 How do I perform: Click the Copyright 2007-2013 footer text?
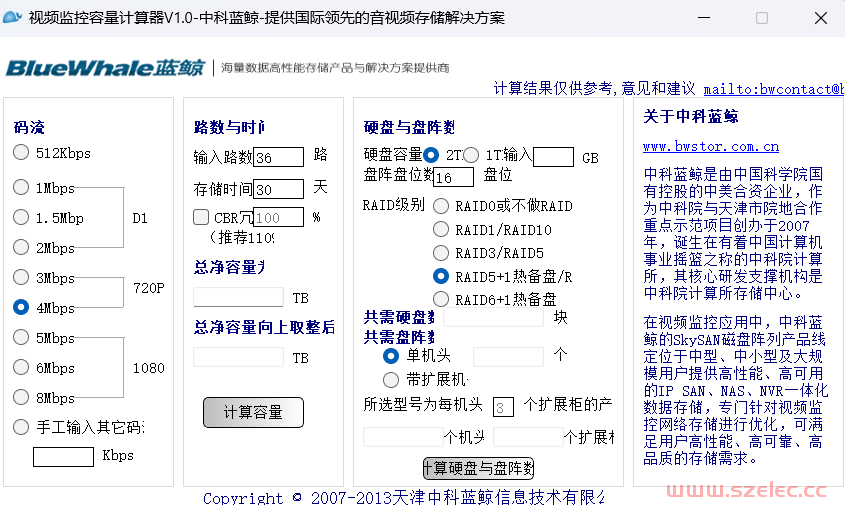pos(404,498)
